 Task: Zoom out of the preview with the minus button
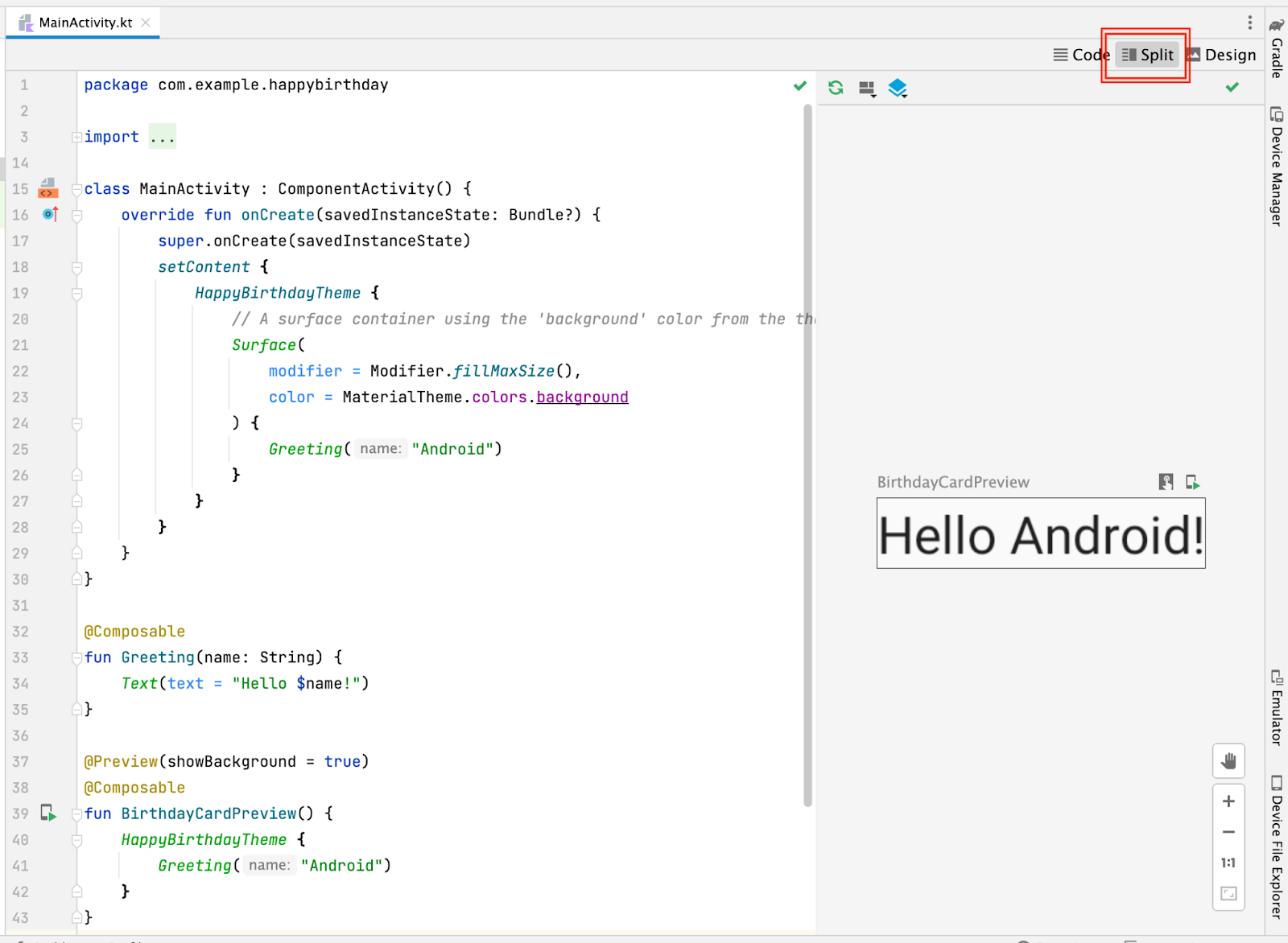click(x=1228, y=832)
